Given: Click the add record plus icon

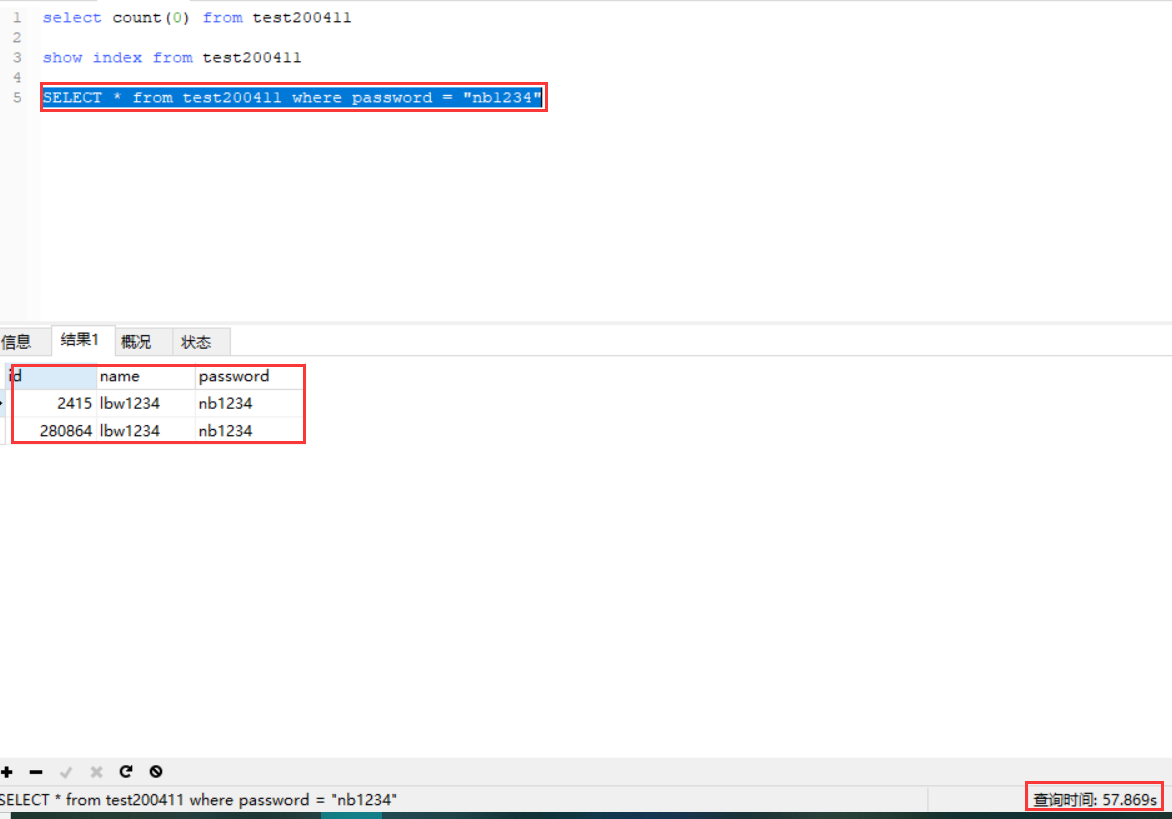Looking at the screenshot, I should pos(7,771).
